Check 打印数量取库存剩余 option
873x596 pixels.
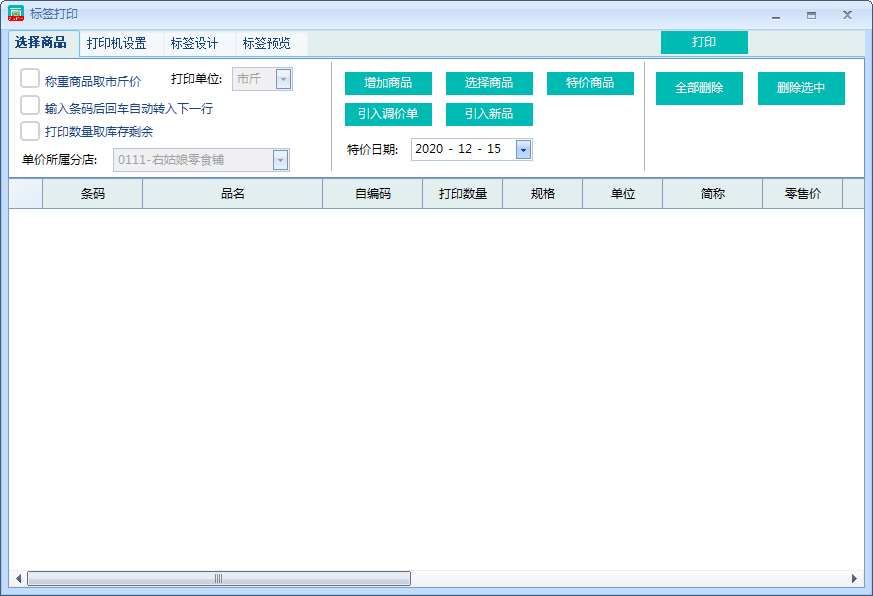tap(30, 131)
